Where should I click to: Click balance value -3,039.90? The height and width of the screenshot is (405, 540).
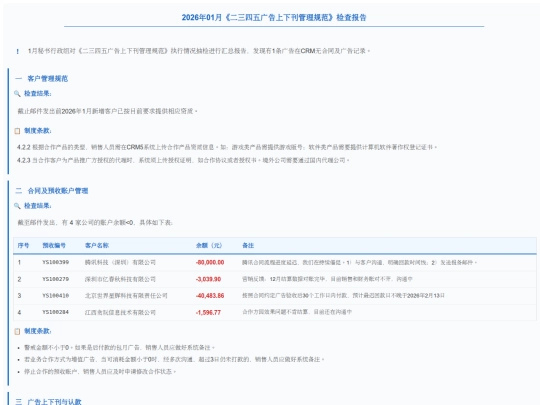click(208, 279)
